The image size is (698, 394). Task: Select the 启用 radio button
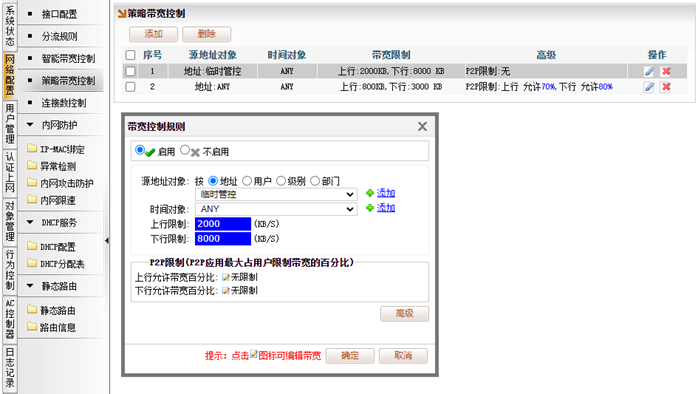[x=140, y=150]
